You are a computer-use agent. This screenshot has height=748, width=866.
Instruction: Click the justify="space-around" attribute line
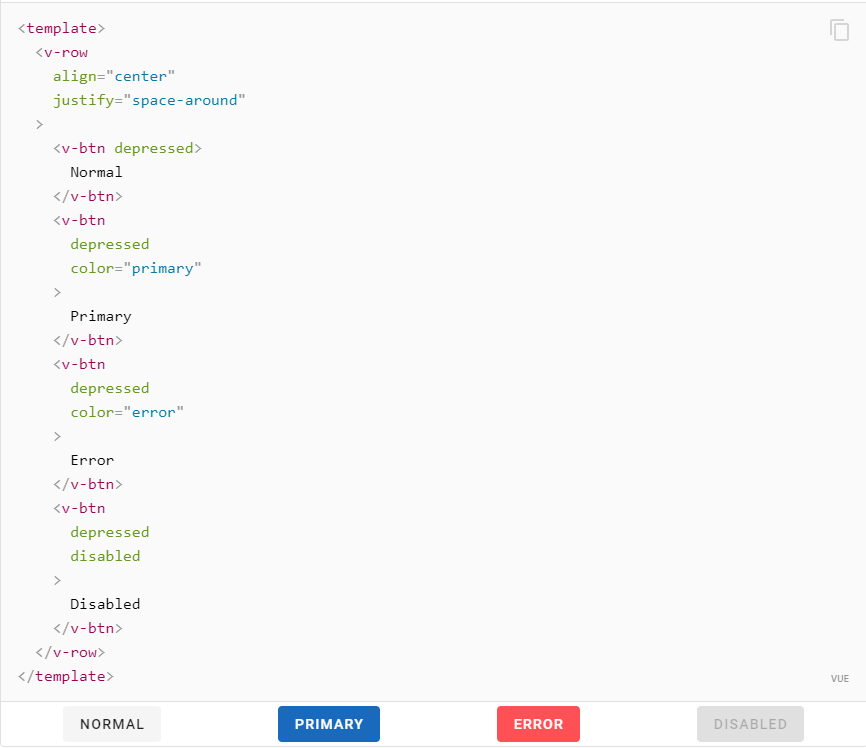click(149, 100)
